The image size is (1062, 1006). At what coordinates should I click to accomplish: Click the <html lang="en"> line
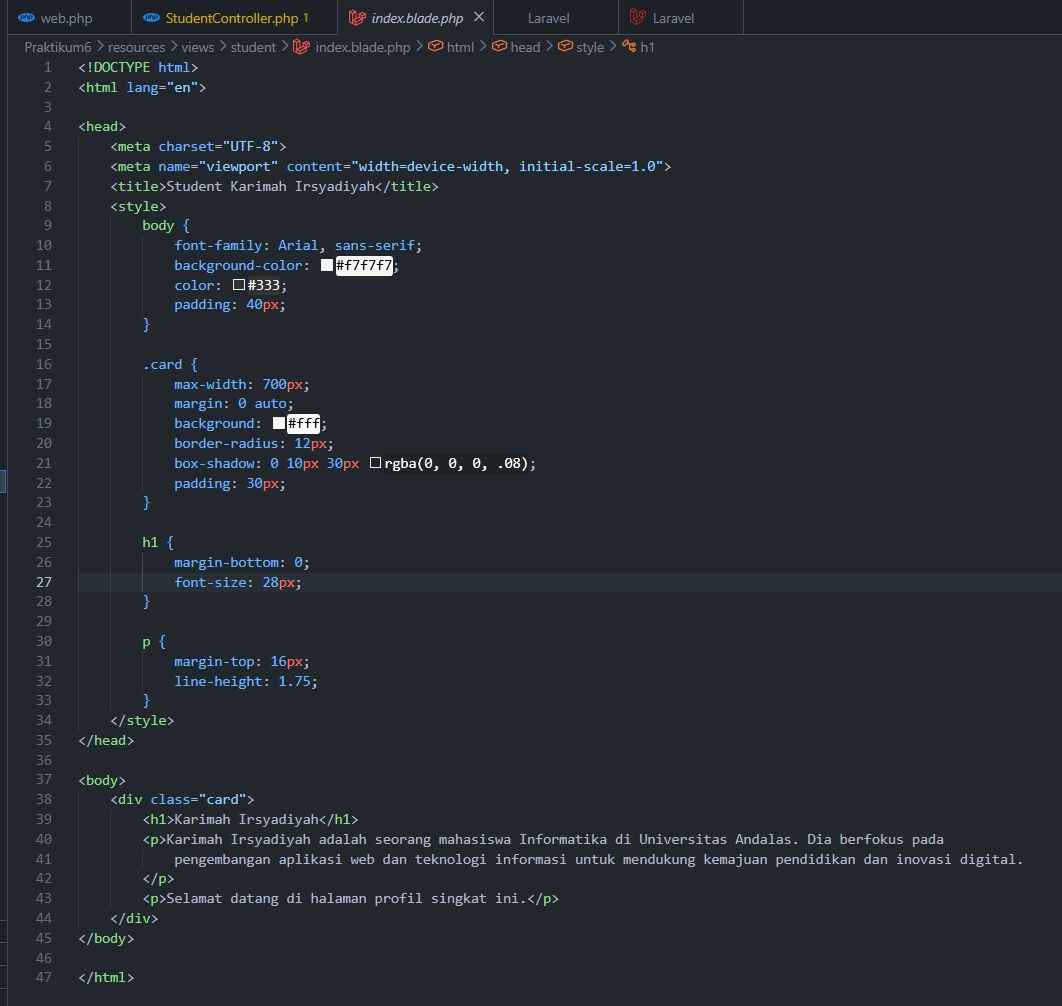click(142, 87)
